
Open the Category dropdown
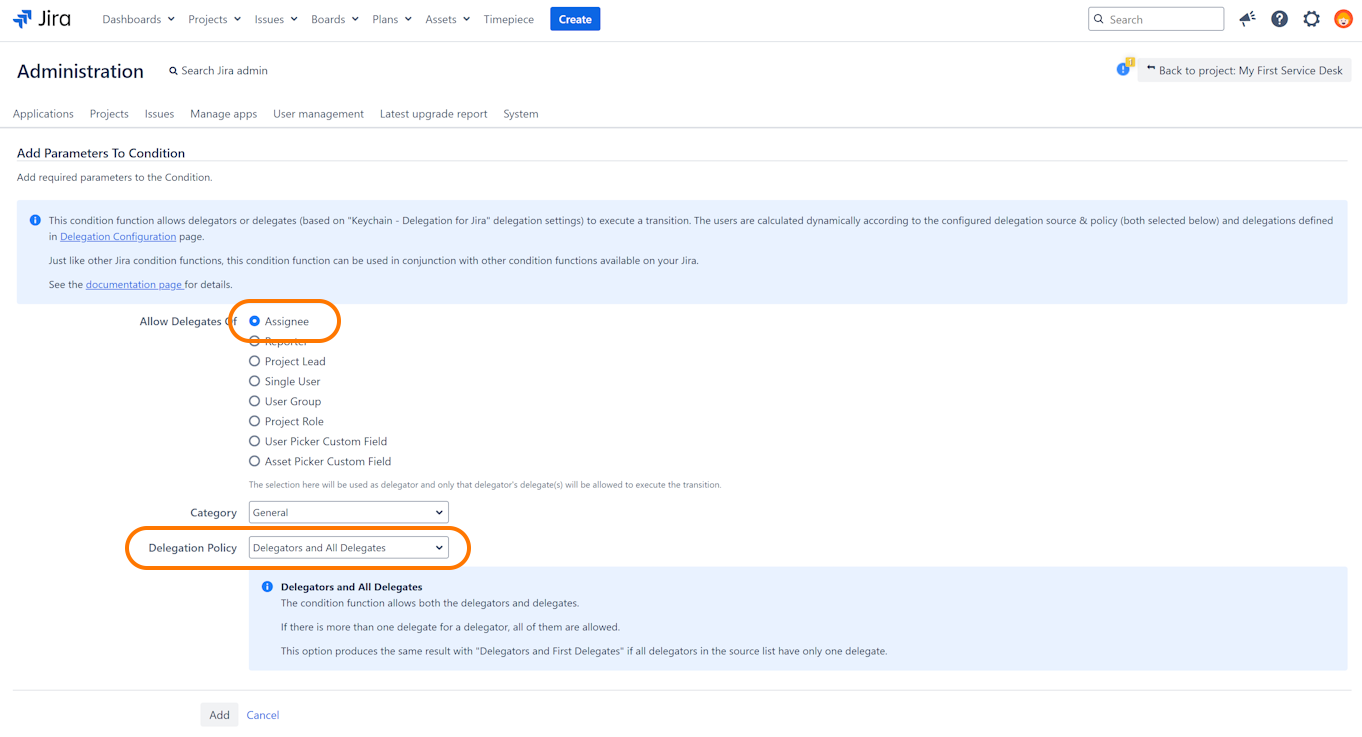click(x=348, y=512)
